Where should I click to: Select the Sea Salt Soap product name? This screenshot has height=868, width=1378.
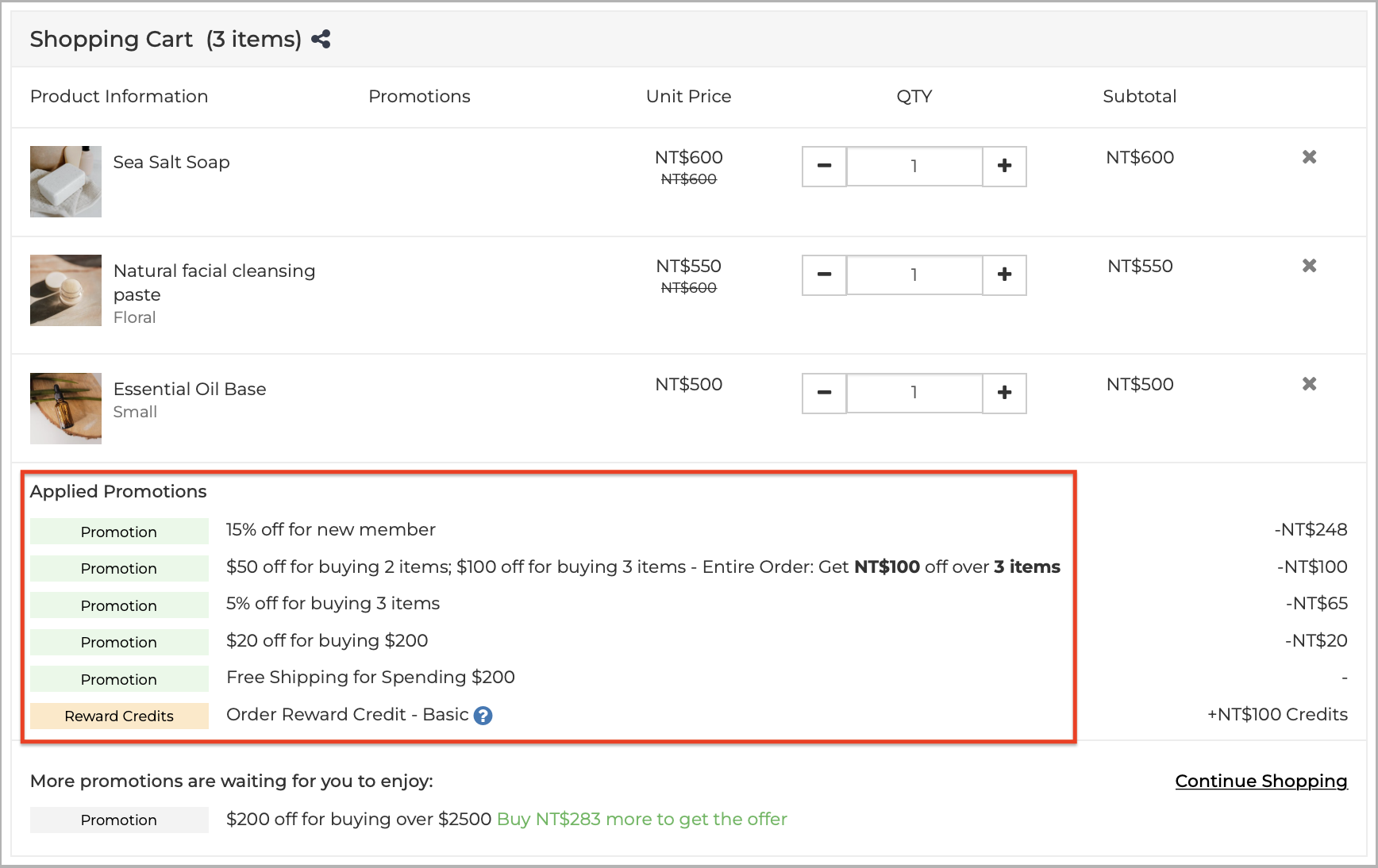tap(171, 162)
